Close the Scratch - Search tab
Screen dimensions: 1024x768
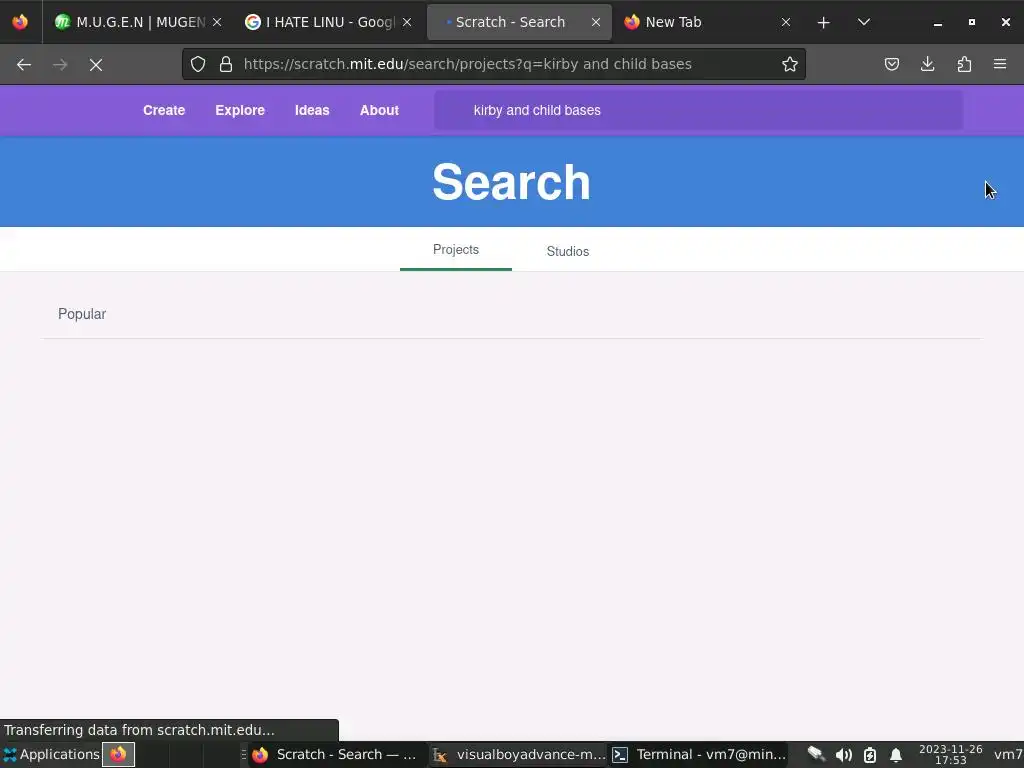(x=596, y=22)
